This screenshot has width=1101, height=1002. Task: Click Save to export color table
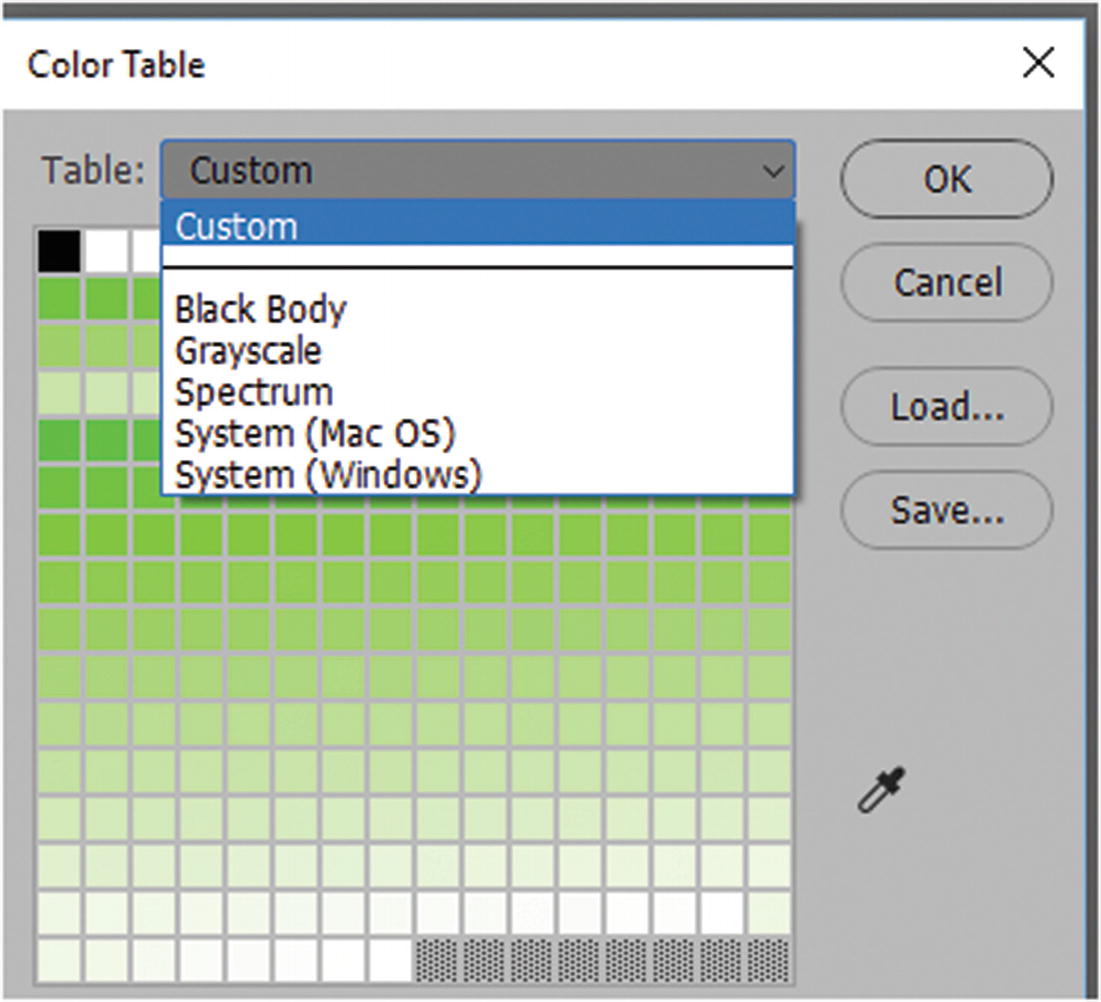tap(946, 511)
